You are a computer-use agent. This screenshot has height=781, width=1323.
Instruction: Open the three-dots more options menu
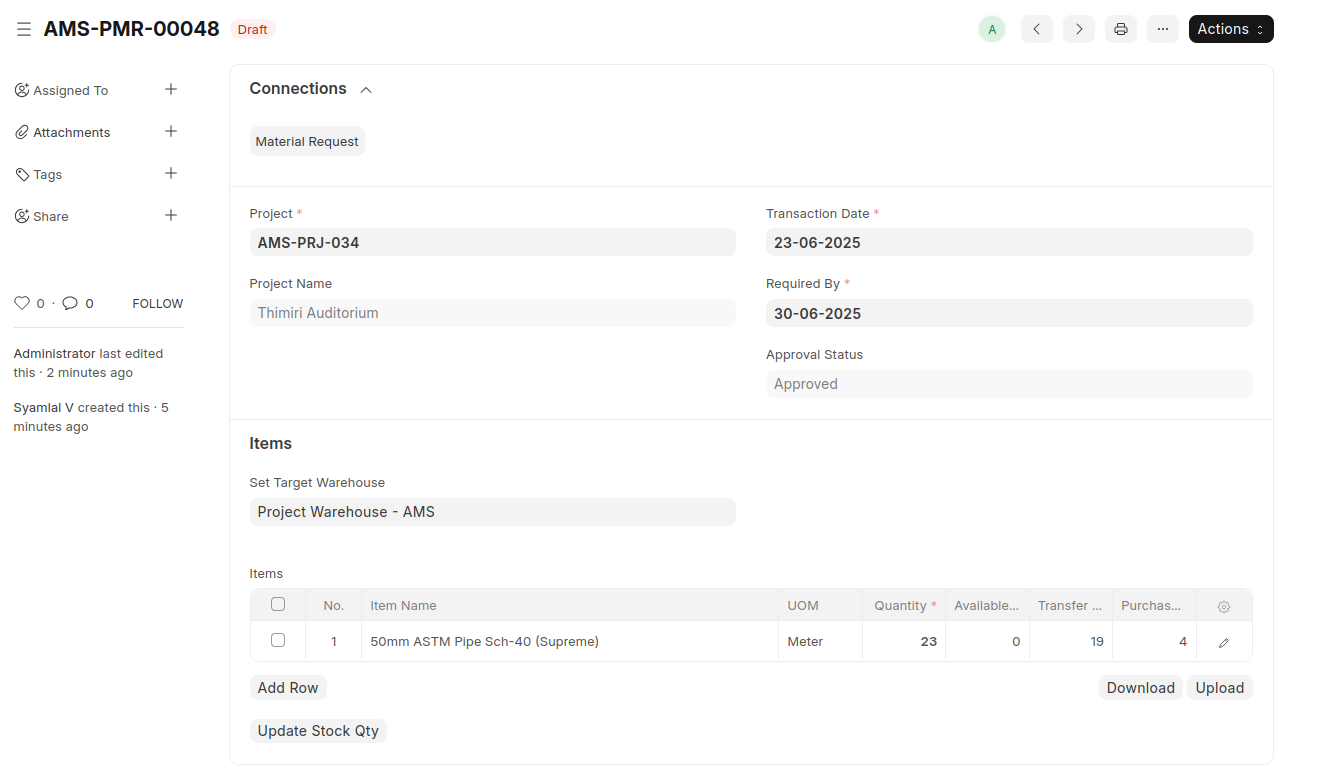1162,29
